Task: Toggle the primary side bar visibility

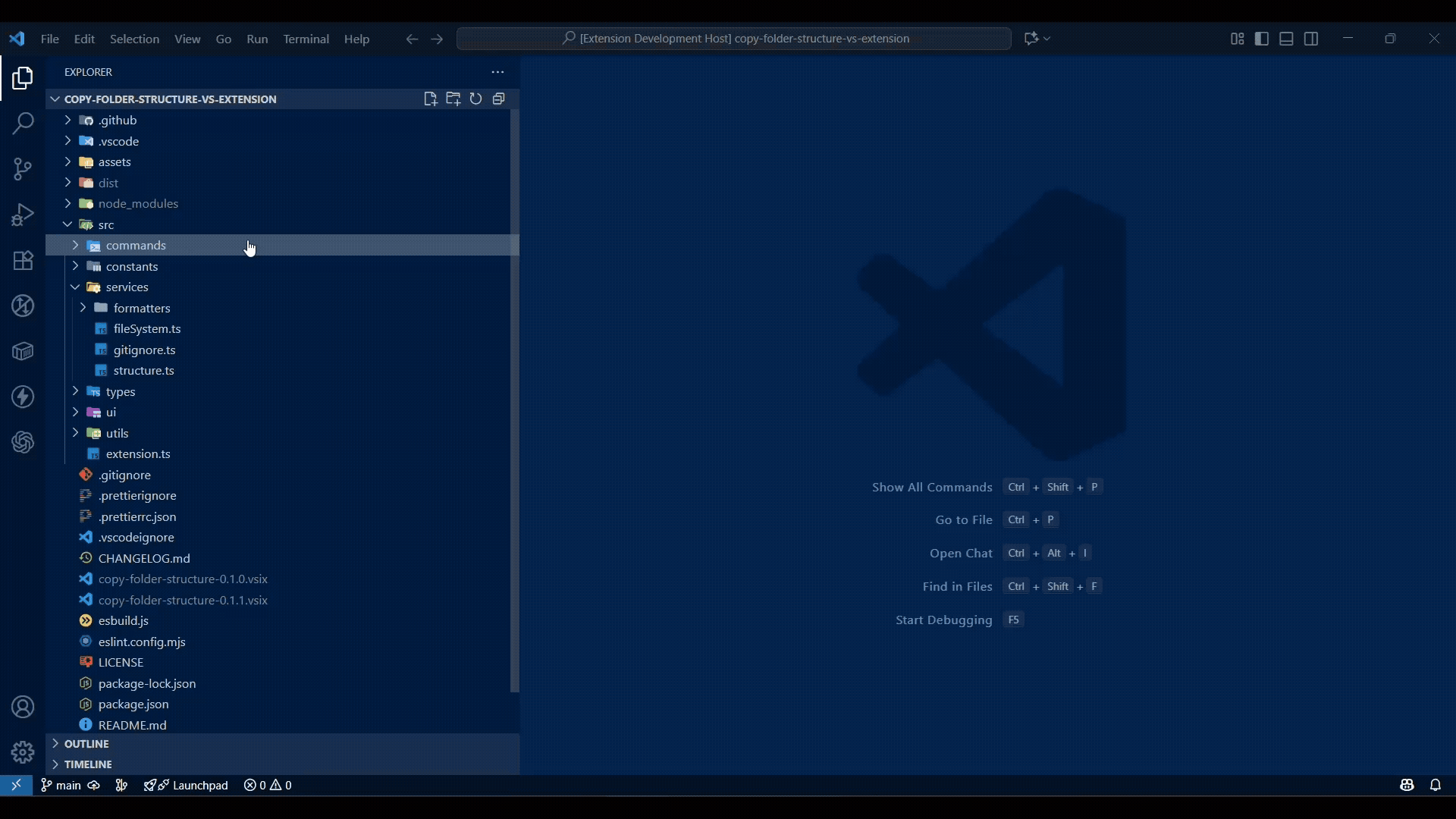Action: pos(1262,39)
